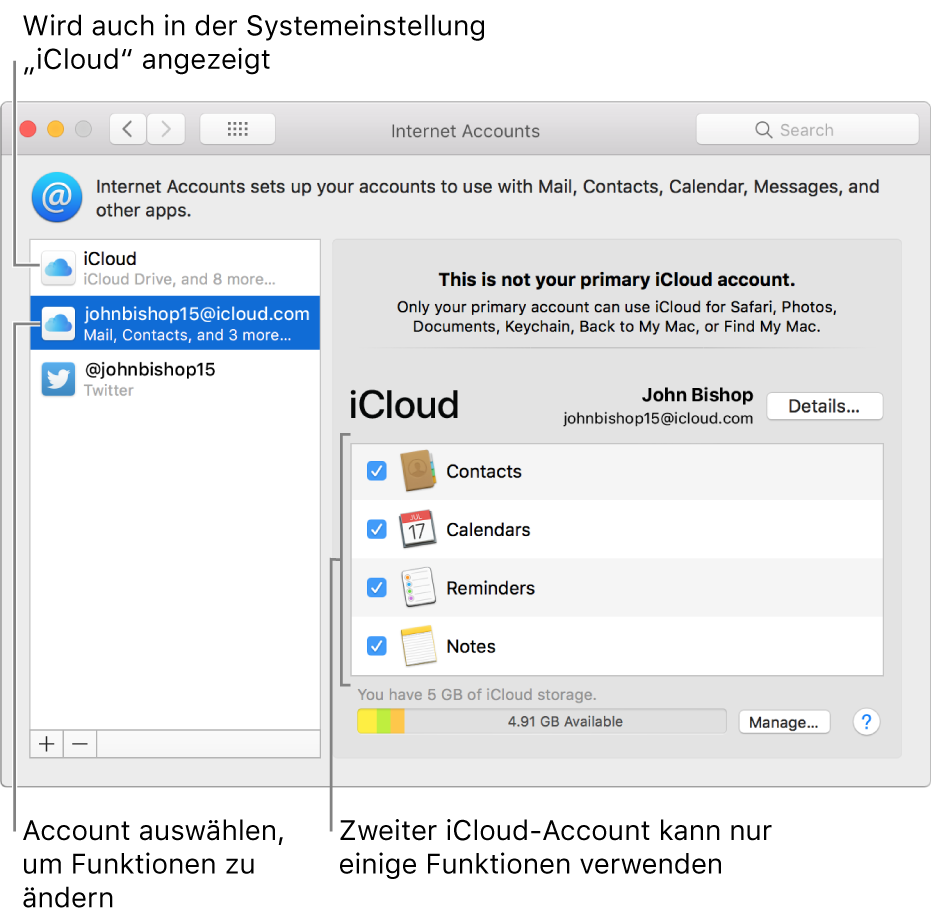The height and width of the screenshot is (918, 931).
Task: Click the Reminders list icon
Action: tap(418, 587)
